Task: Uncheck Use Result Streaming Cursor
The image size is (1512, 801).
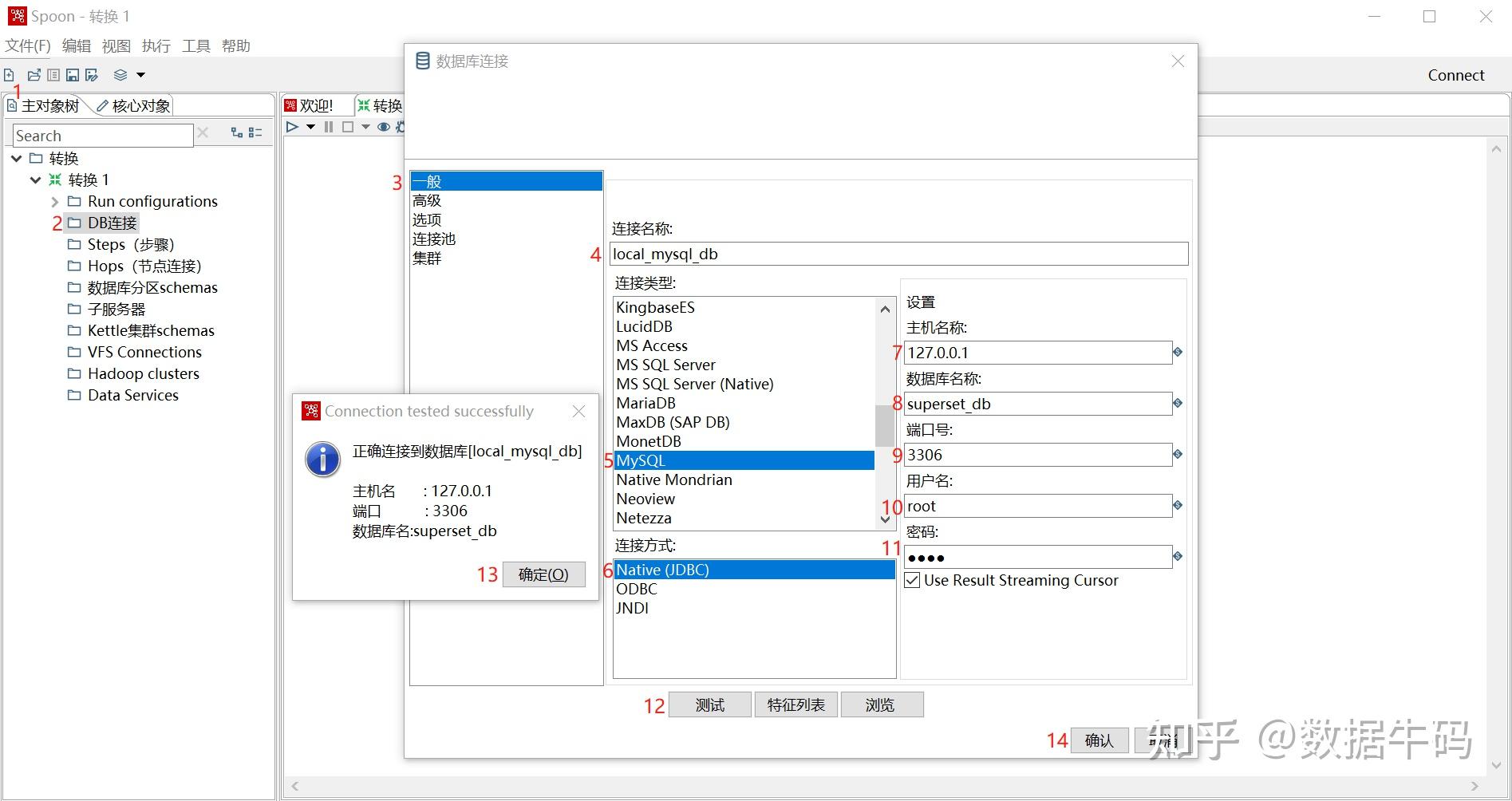Action: pos(912,580)
